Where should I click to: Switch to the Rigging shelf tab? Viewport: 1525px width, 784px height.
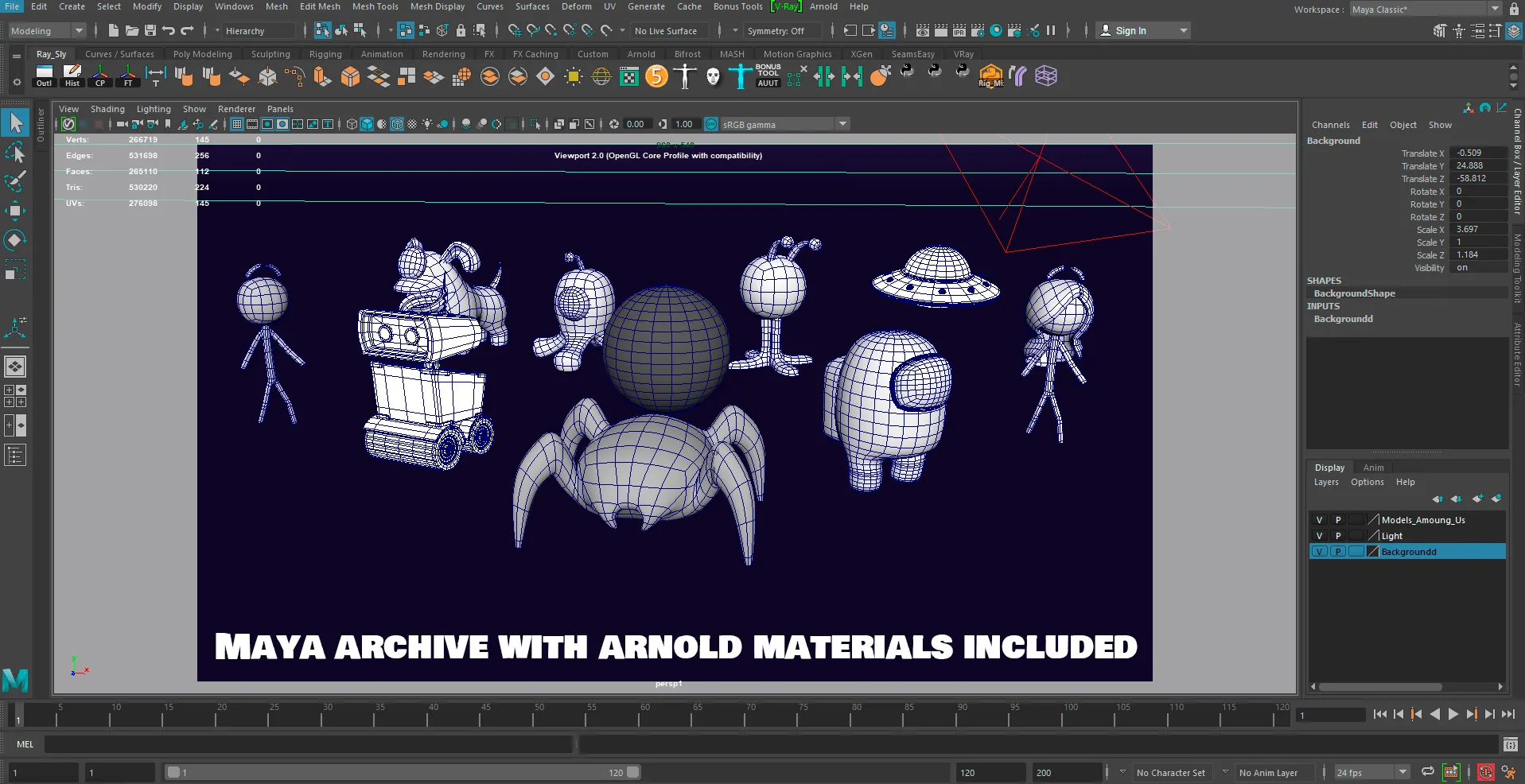click(325, 54)
